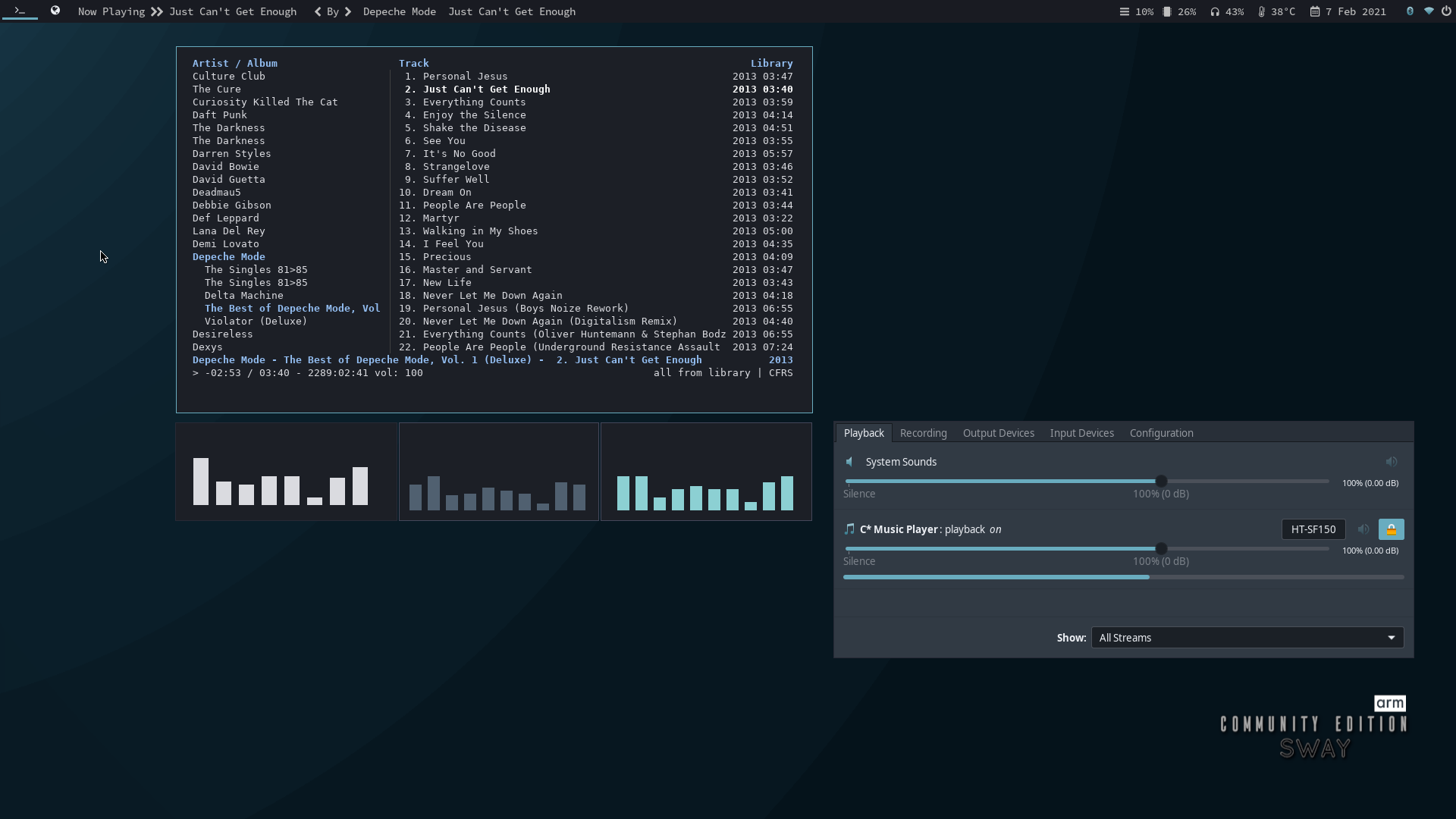Screen dimensions: 1456x819
Task: Switch to the Output Devices tab
Action: pyautogui.click(x=998, y=433)
